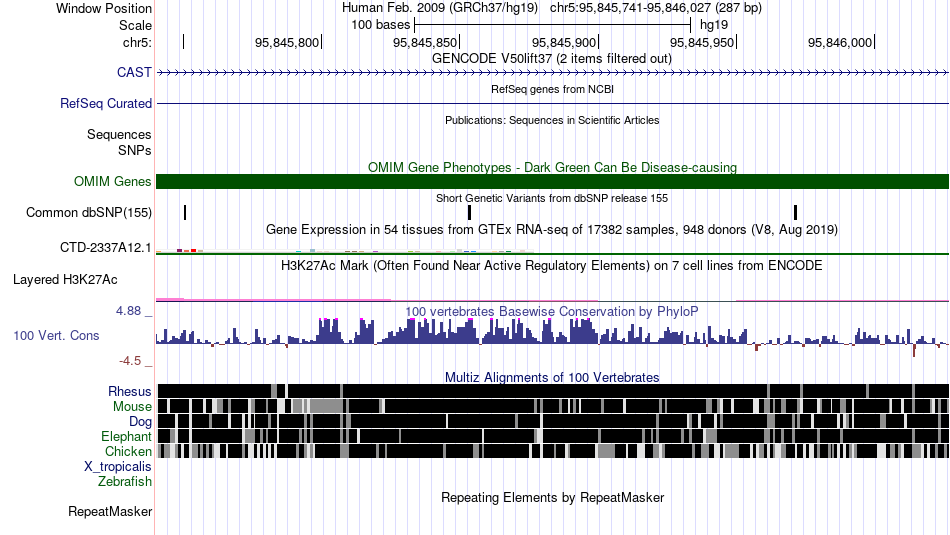Image resolution: width=950 pixels, height=535 pixels.
Task: Open the Layered H3K27Ac track label
Action: coord(65,279)
